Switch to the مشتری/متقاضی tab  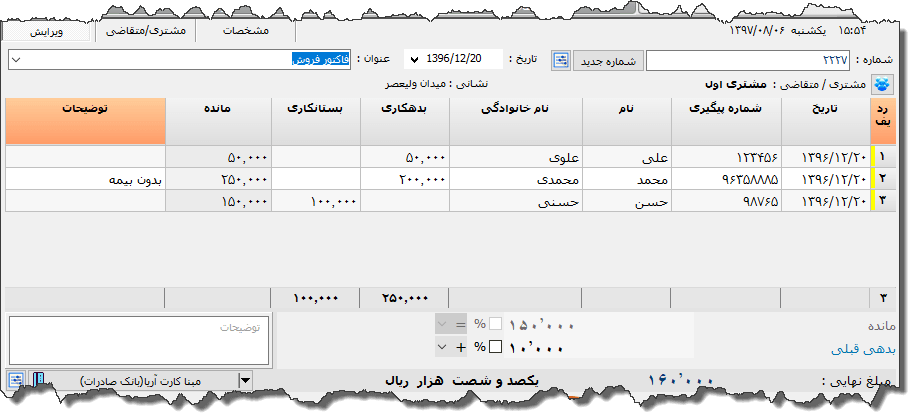(x=146, y=31)
